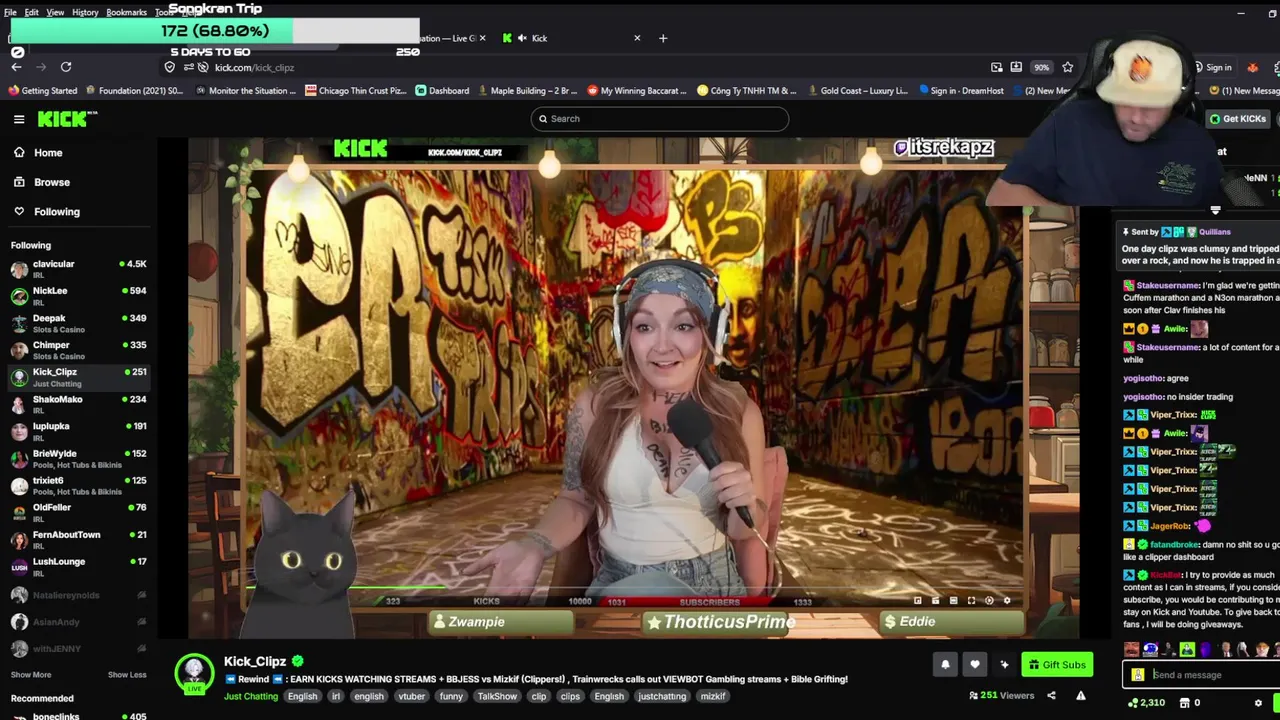Open chat settings gear icon

click(x=1258, y=703)
